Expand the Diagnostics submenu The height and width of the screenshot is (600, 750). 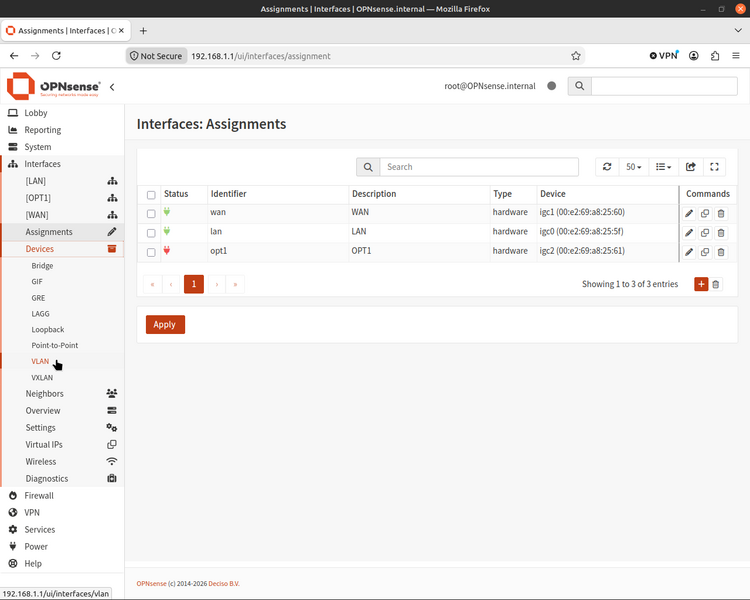tap(62, 478)
